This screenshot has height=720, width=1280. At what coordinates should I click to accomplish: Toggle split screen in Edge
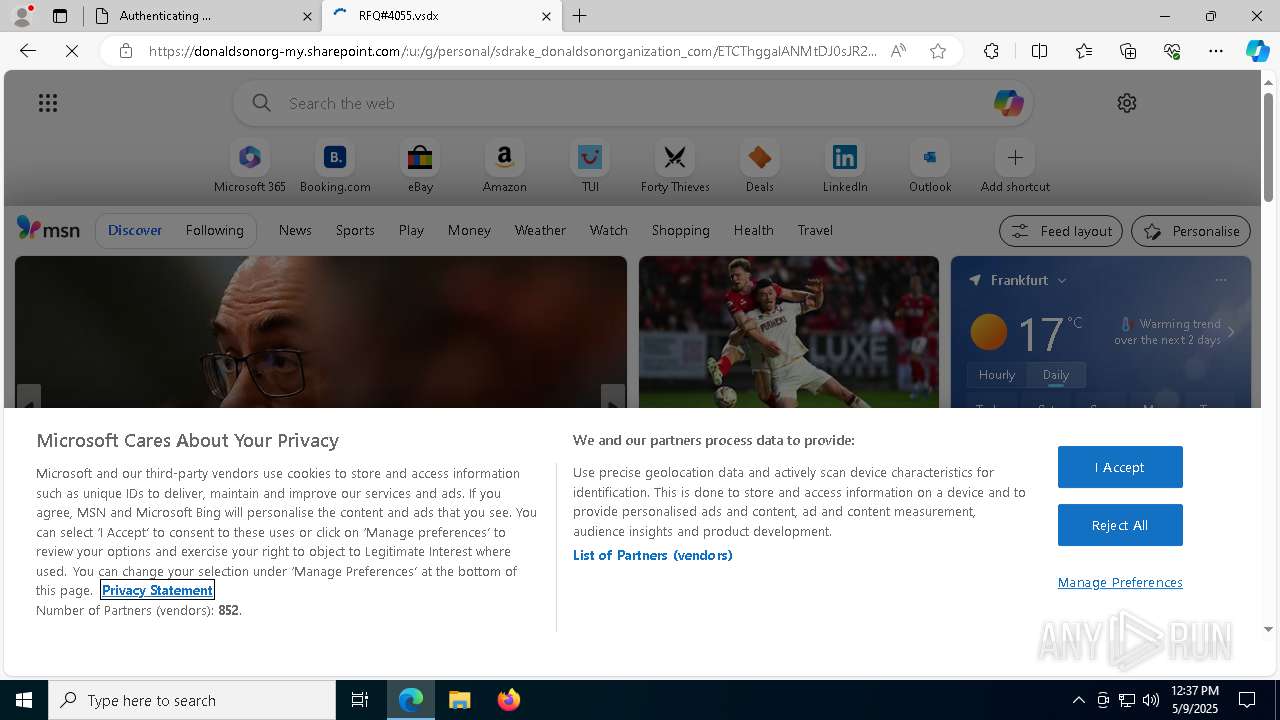(x=1039, y=51)
